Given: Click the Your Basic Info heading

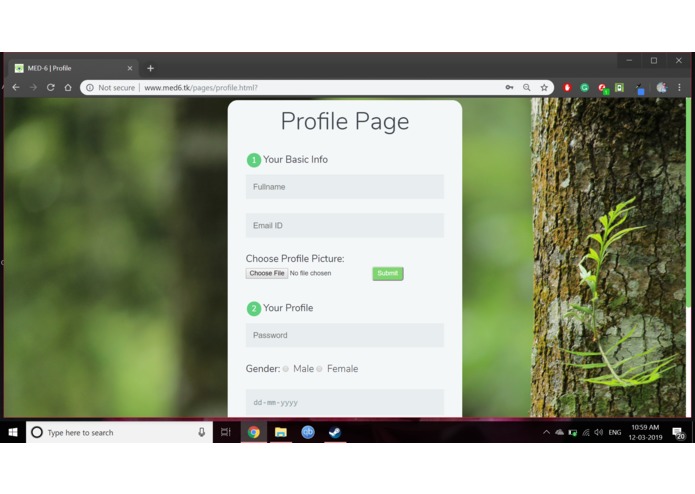Looking at the screenshot, I should pos(295,159).
